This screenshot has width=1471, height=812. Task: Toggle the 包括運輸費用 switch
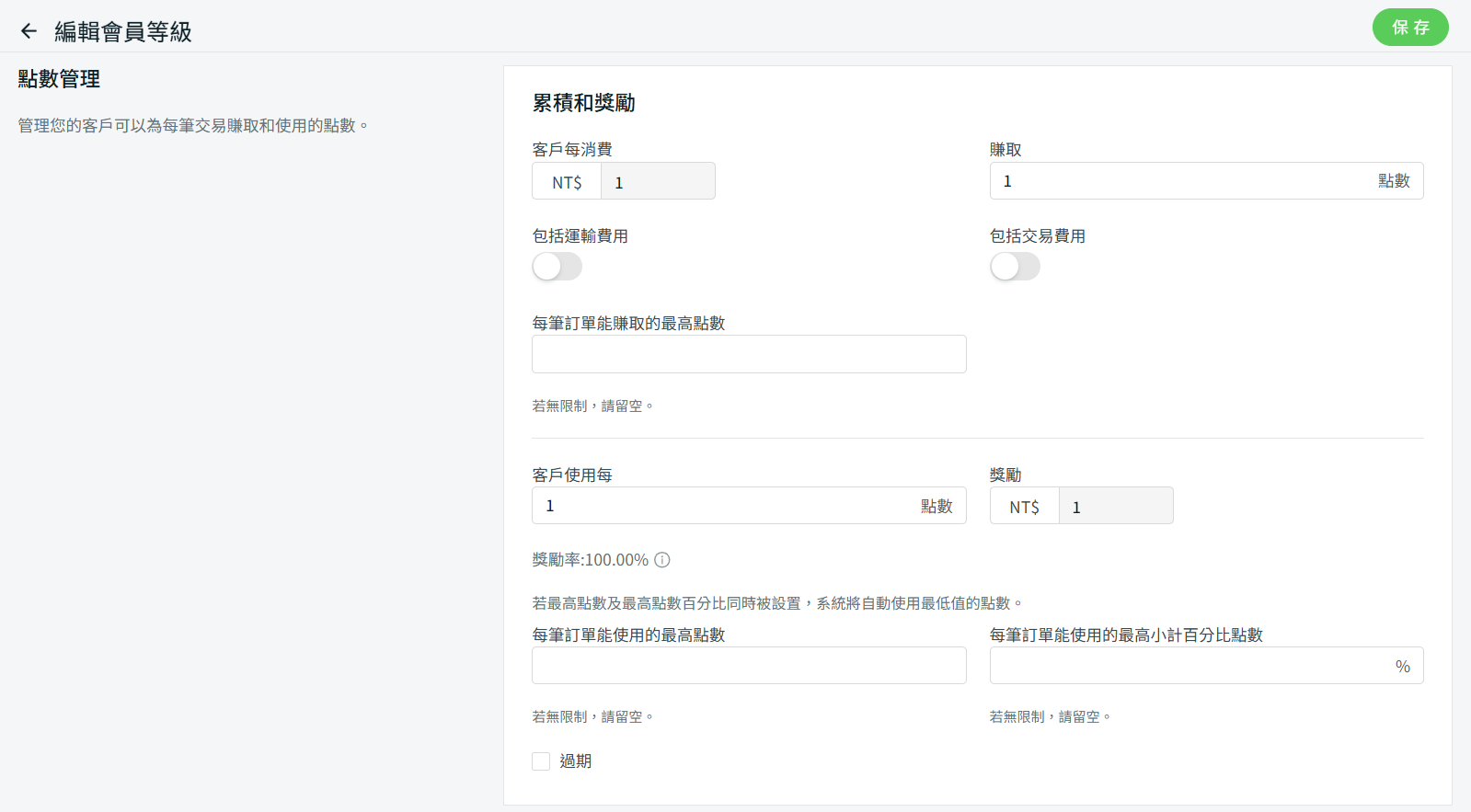pyautogui.click(x=557, y=267)
